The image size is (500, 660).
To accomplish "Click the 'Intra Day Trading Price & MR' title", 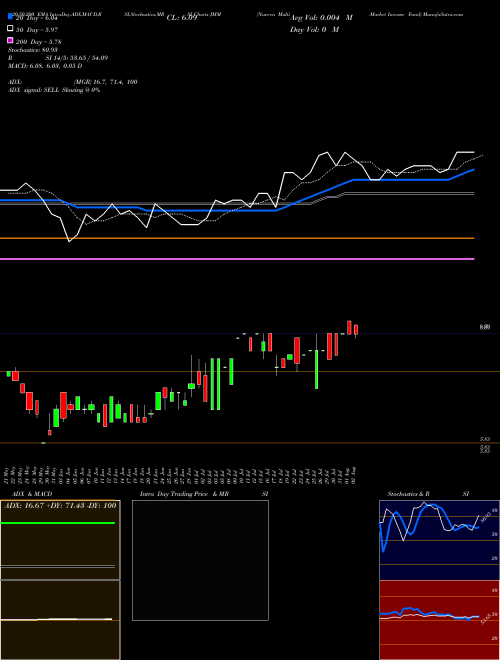I will pyautogui.click(x=184, y=494).
